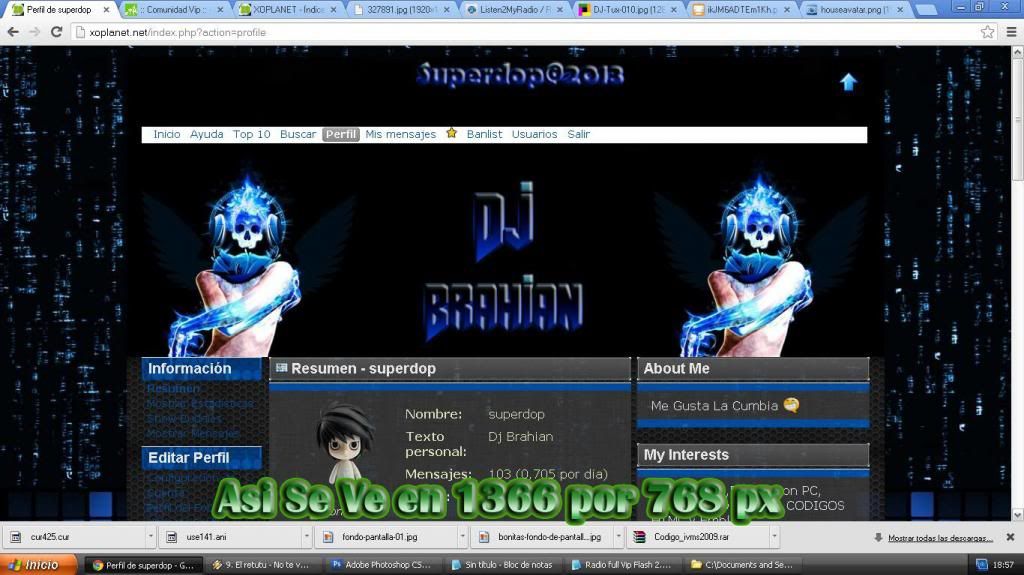Switch to the DJ-Tux-010.jpg tab

coord(629,10)
